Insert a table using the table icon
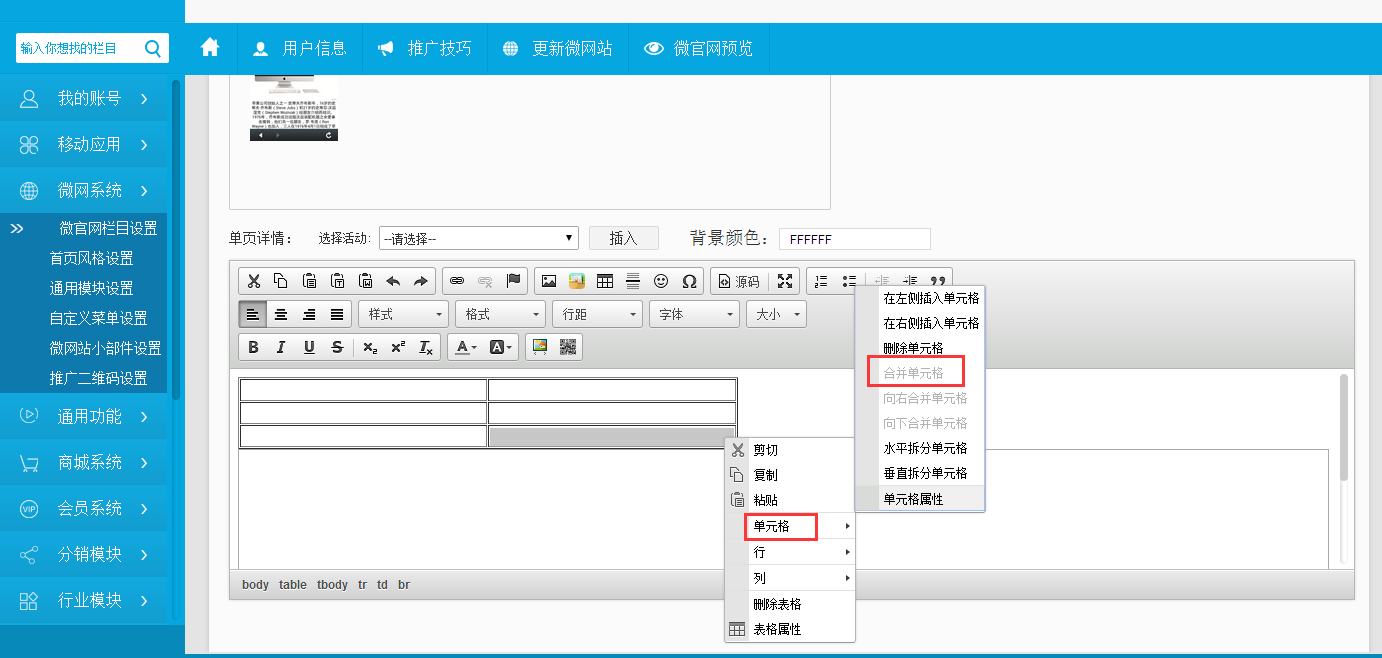Screen dimensions: 1382x658 [605, 282]
